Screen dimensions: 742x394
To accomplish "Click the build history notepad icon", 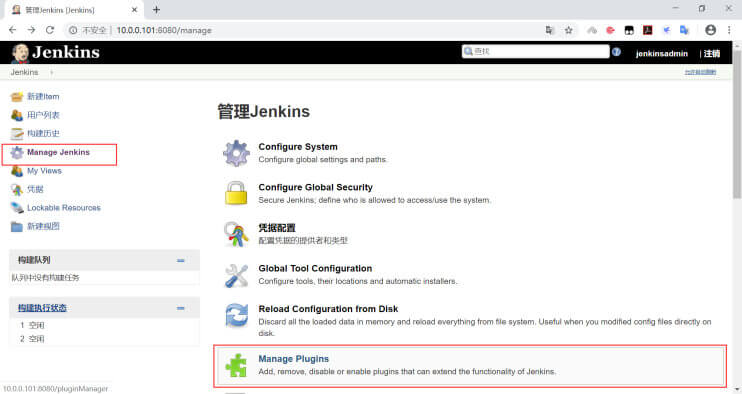I will point(17,134).
